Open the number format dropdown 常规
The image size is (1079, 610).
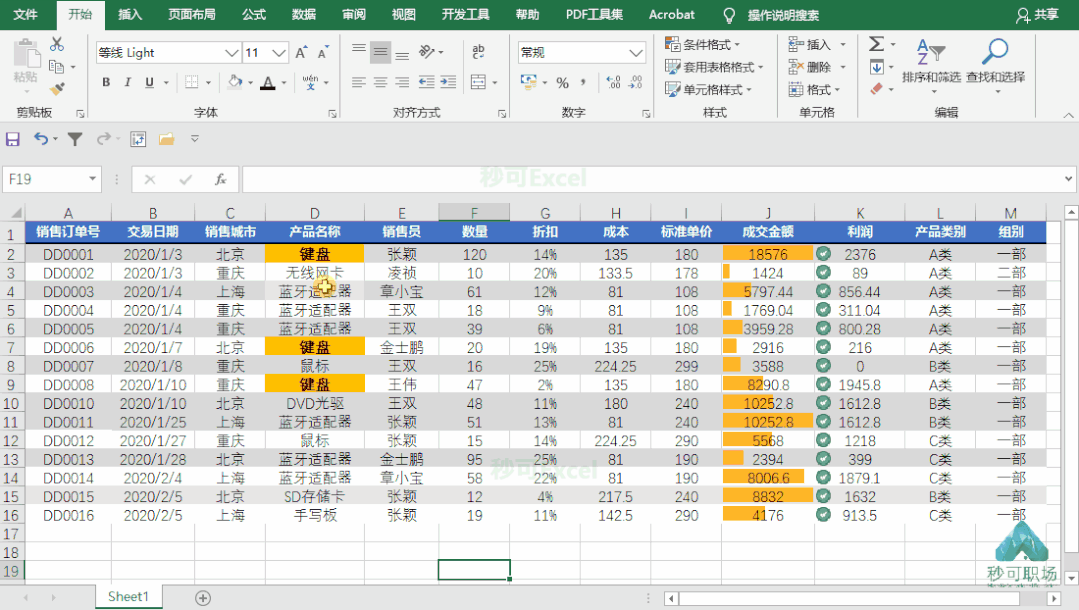pyautogui.click(x=636, y=52)
